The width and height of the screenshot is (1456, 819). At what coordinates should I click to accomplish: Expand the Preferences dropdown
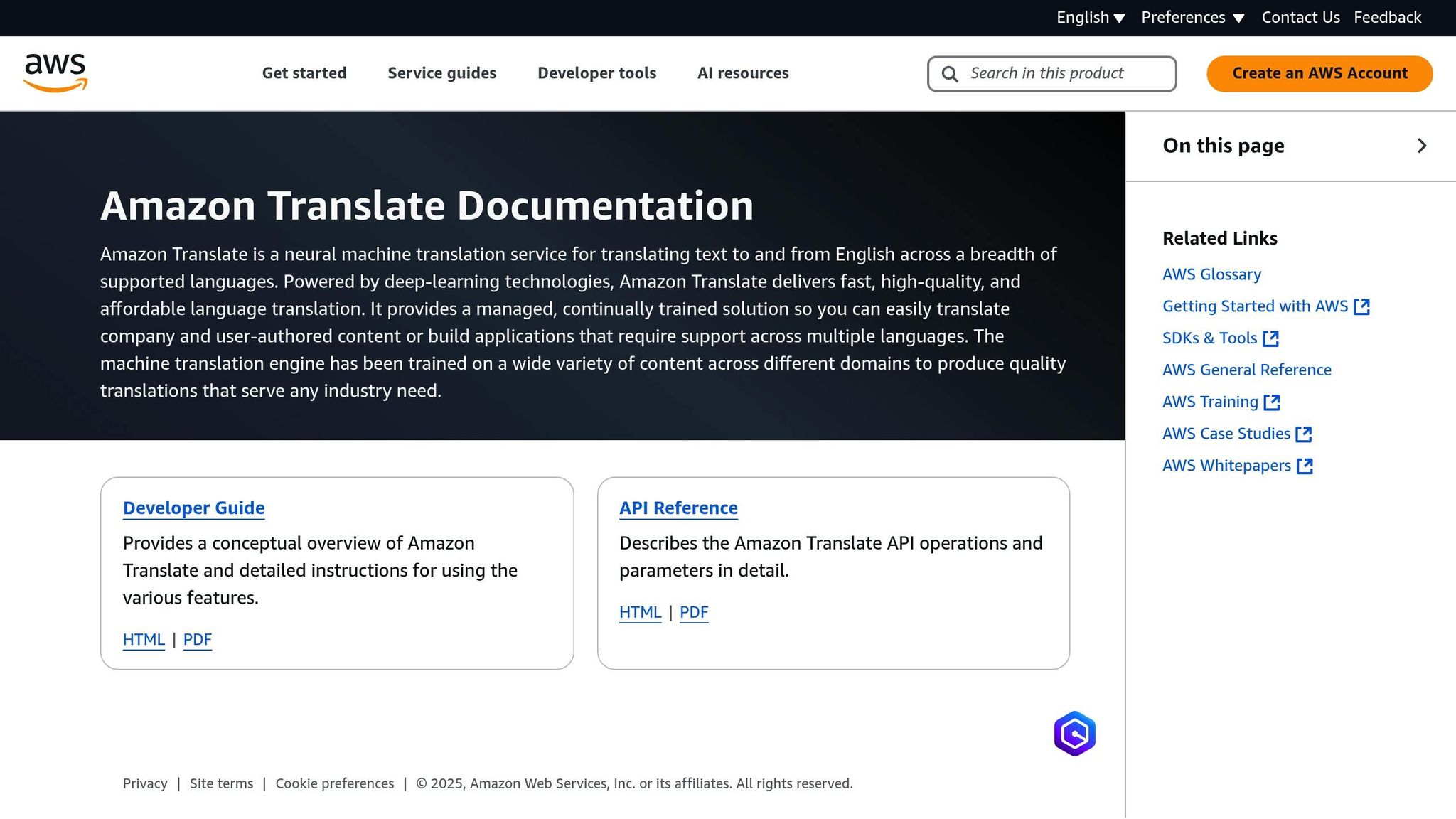click(x=1193, y=17)
